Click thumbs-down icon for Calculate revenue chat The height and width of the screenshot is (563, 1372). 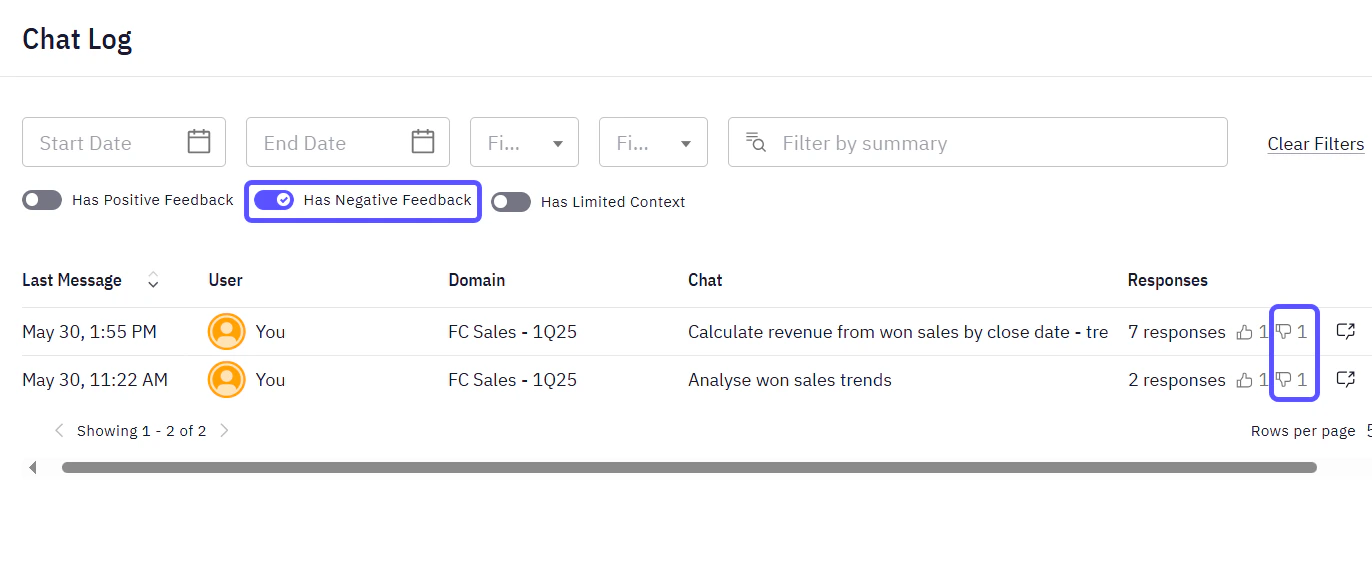point(1283,332)
